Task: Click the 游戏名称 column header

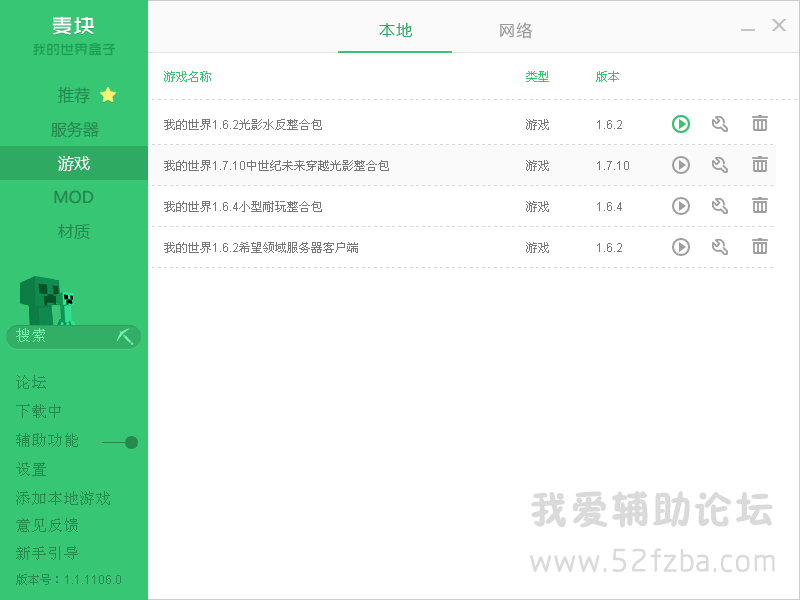Action: click(x=187, y=77)
